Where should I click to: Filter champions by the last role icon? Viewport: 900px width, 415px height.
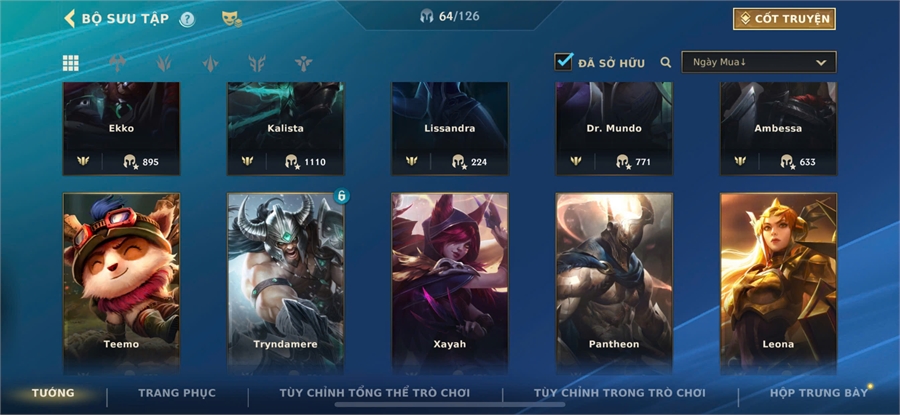(303, 63)
